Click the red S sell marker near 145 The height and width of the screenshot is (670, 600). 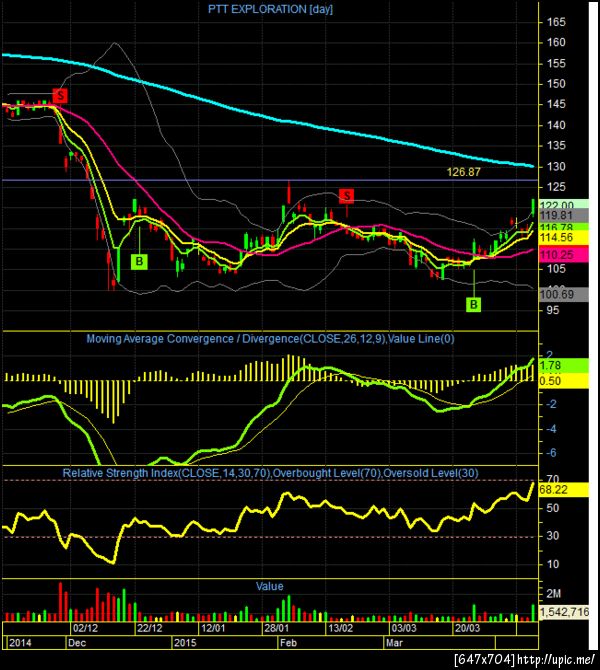point(60,96)
